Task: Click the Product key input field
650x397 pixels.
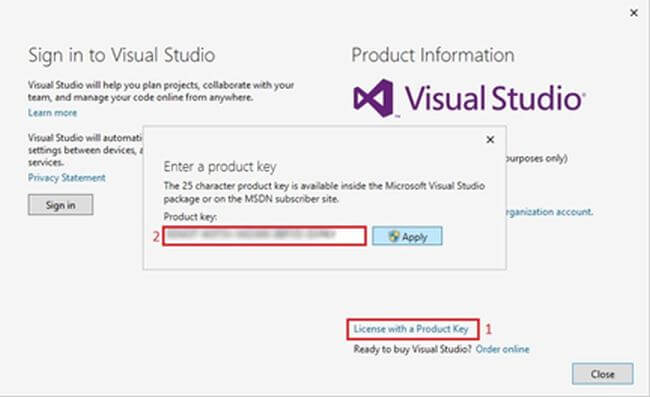Action: pos(264,236)
